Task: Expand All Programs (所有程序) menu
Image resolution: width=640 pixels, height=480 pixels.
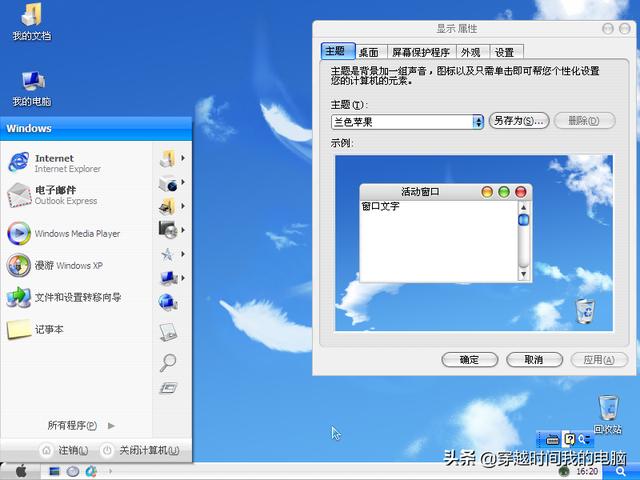Action: point(81,425)
